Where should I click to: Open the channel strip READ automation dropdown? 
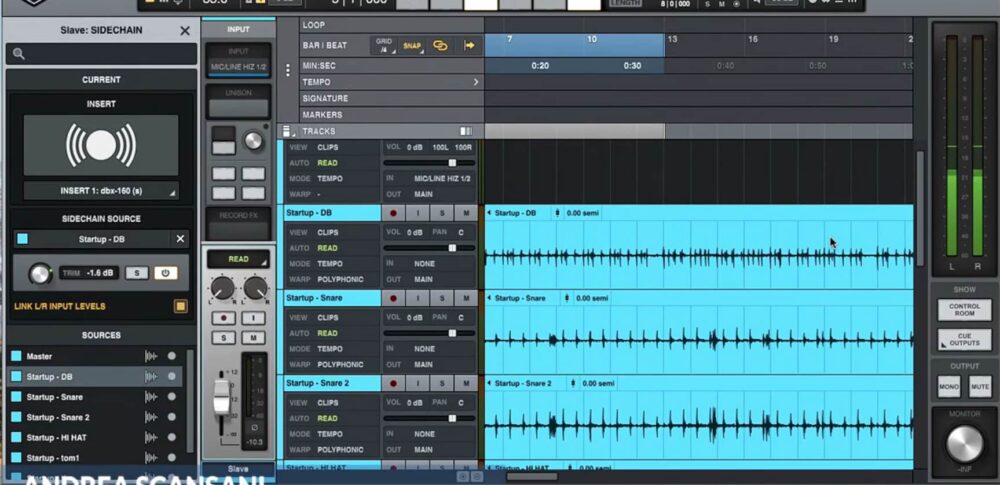tap(239, 259)
